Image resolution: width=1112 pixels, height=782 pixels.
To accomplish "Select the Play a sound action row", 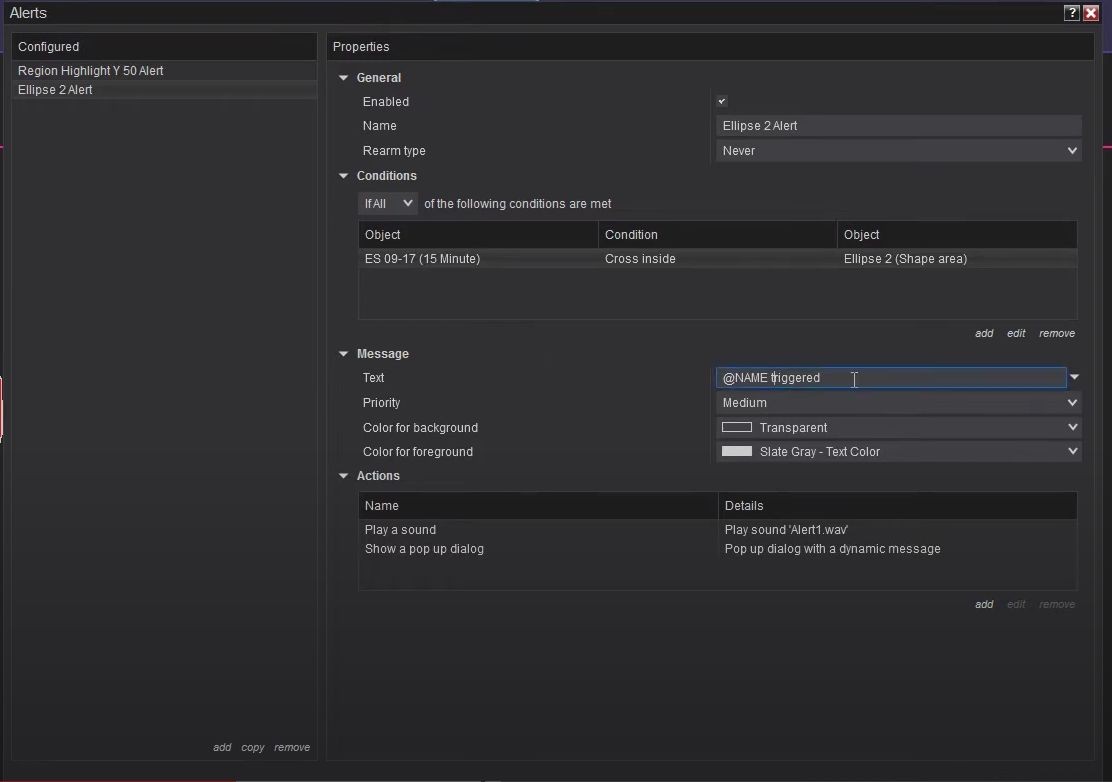I will pos(401,530).
